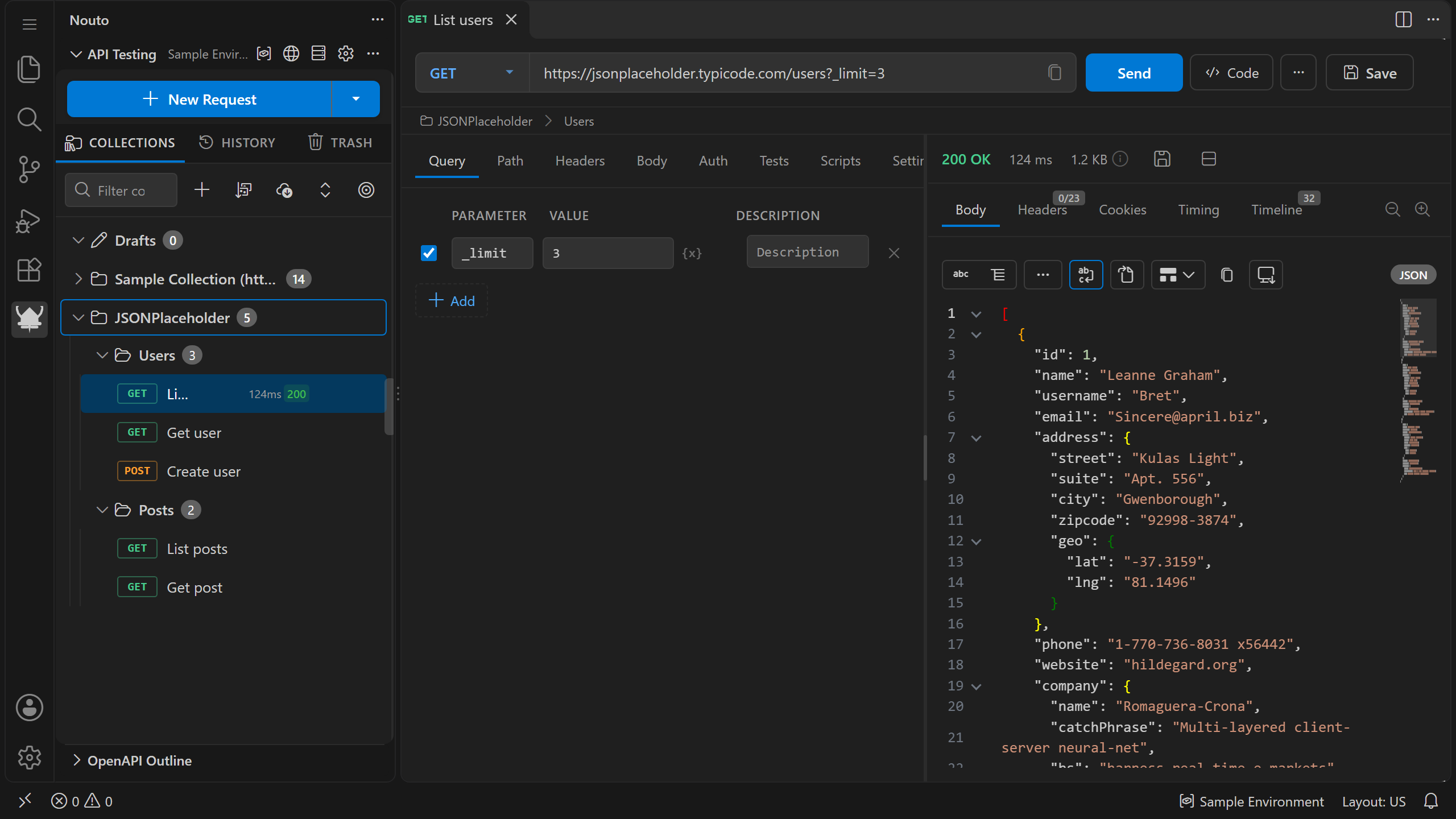Zoom in response body
The height and width of the screenshot is (819, 1456).
tap(1422, 210)
